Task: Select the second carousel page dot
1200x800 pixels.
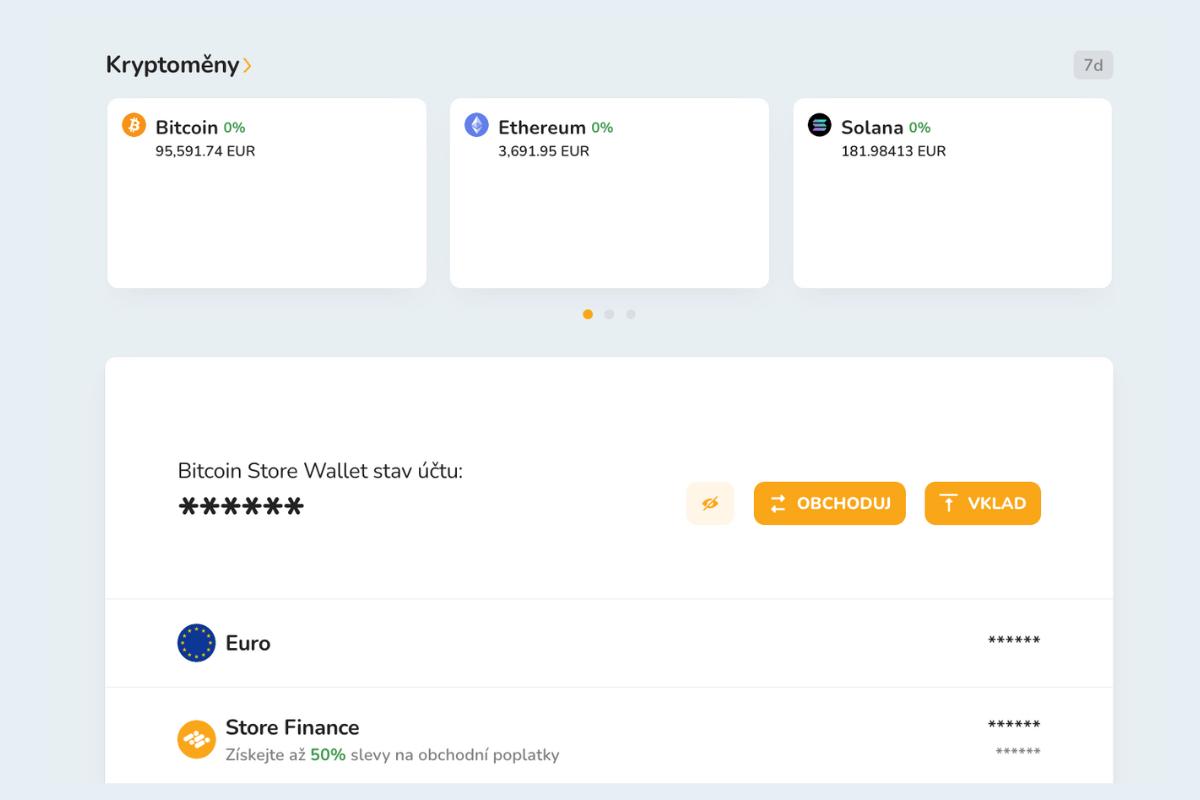Action: 609,314
